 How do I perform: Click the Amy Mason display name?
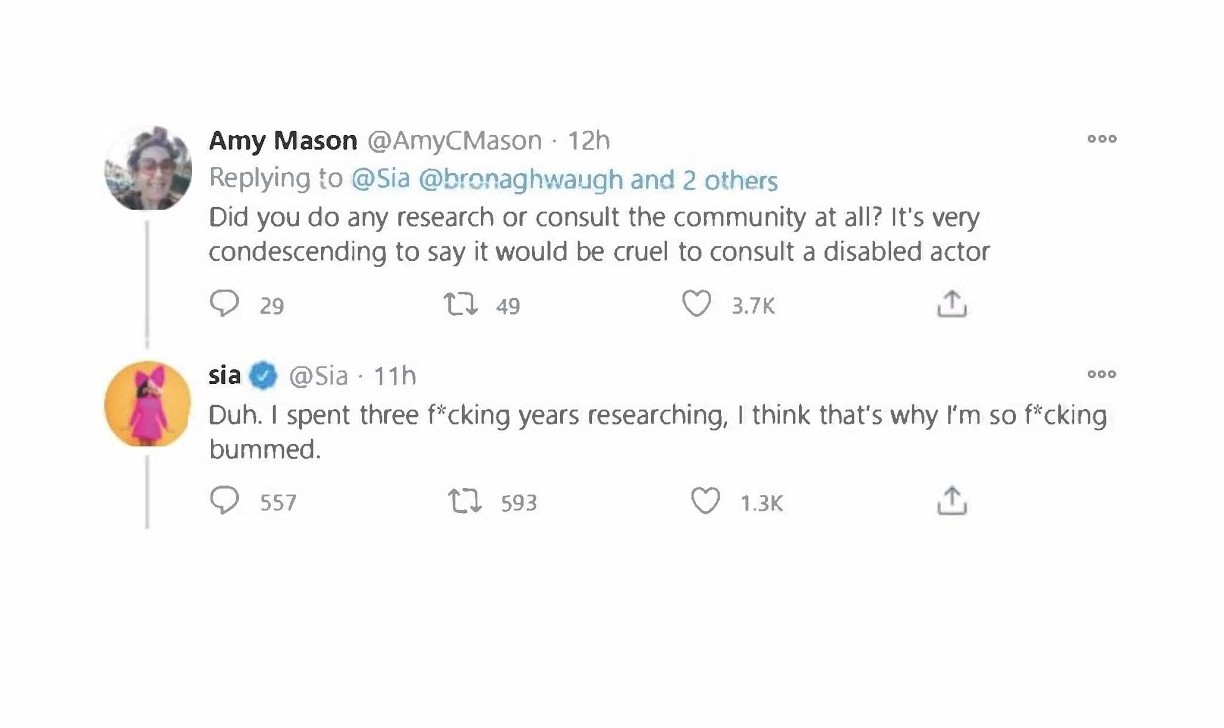click(283, 141)
